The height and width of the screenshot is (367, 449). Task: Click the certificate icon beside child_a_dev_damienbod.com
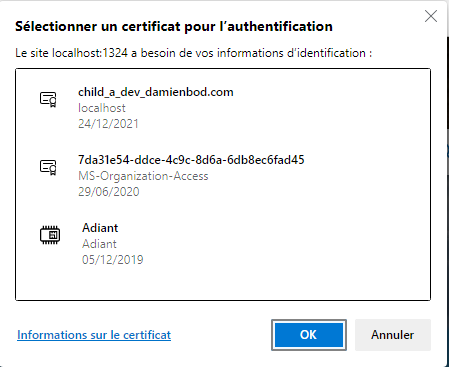click(x=48, y=99)
